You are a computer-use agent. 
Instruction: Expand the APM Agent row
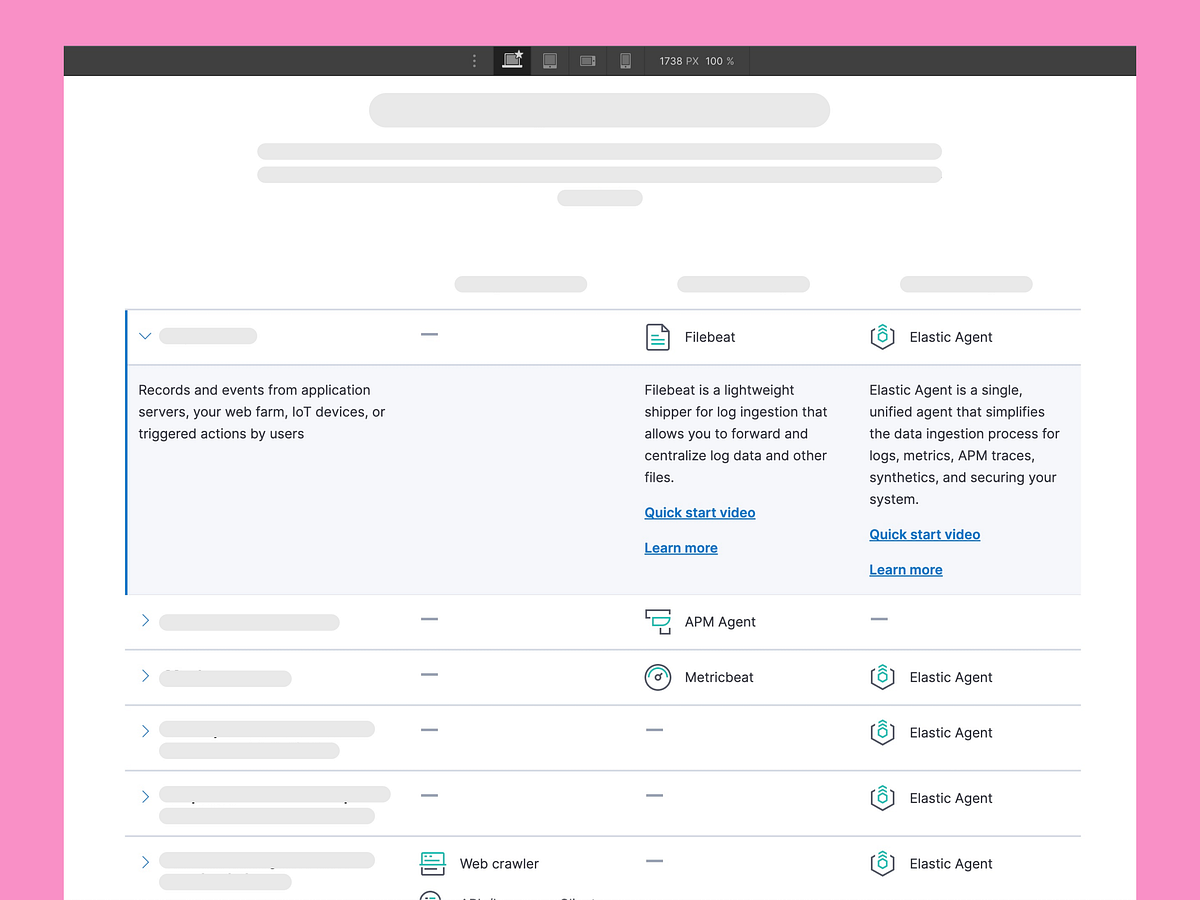(145, 620)
